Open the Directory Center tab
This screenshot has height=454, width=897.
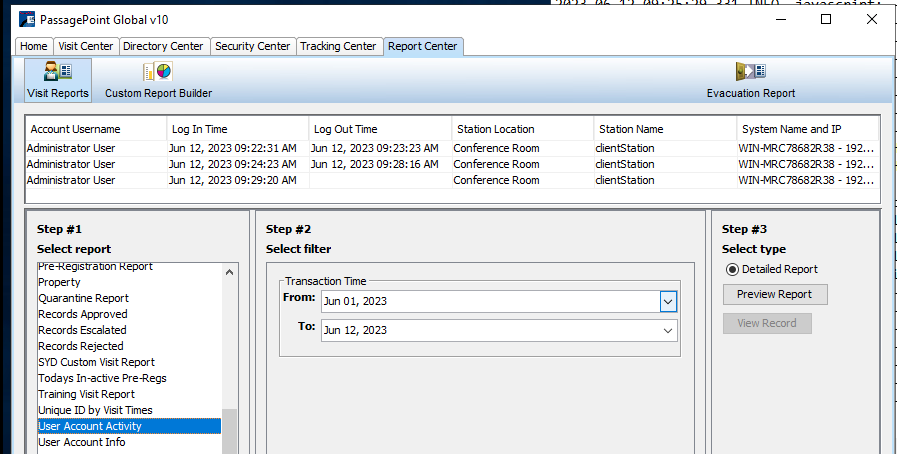(x=163, y=46)
